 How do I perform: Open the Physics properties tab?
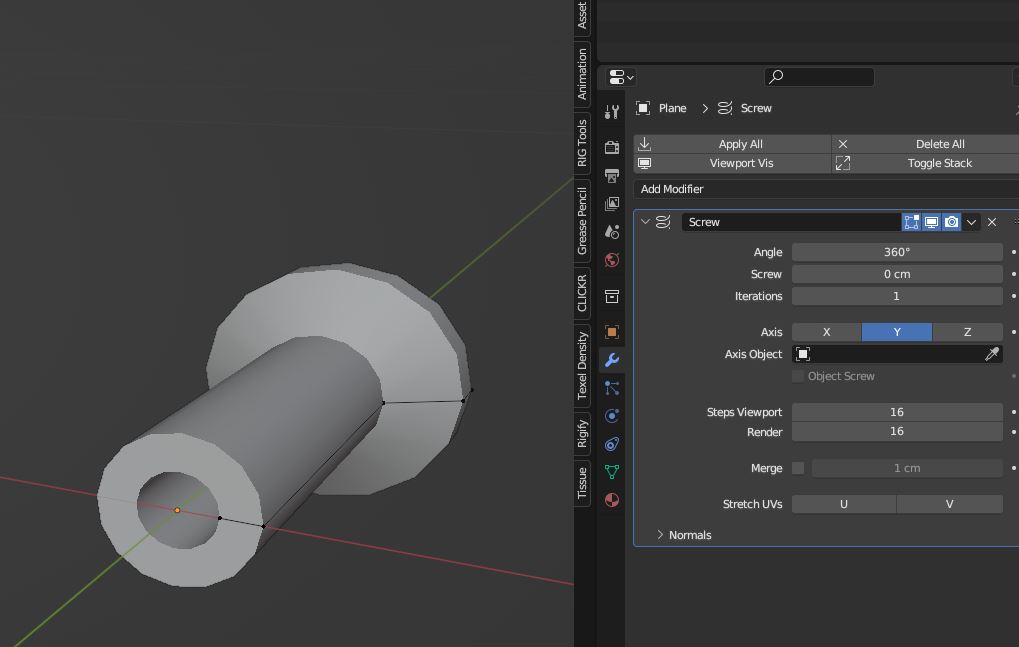click(612, 416)
